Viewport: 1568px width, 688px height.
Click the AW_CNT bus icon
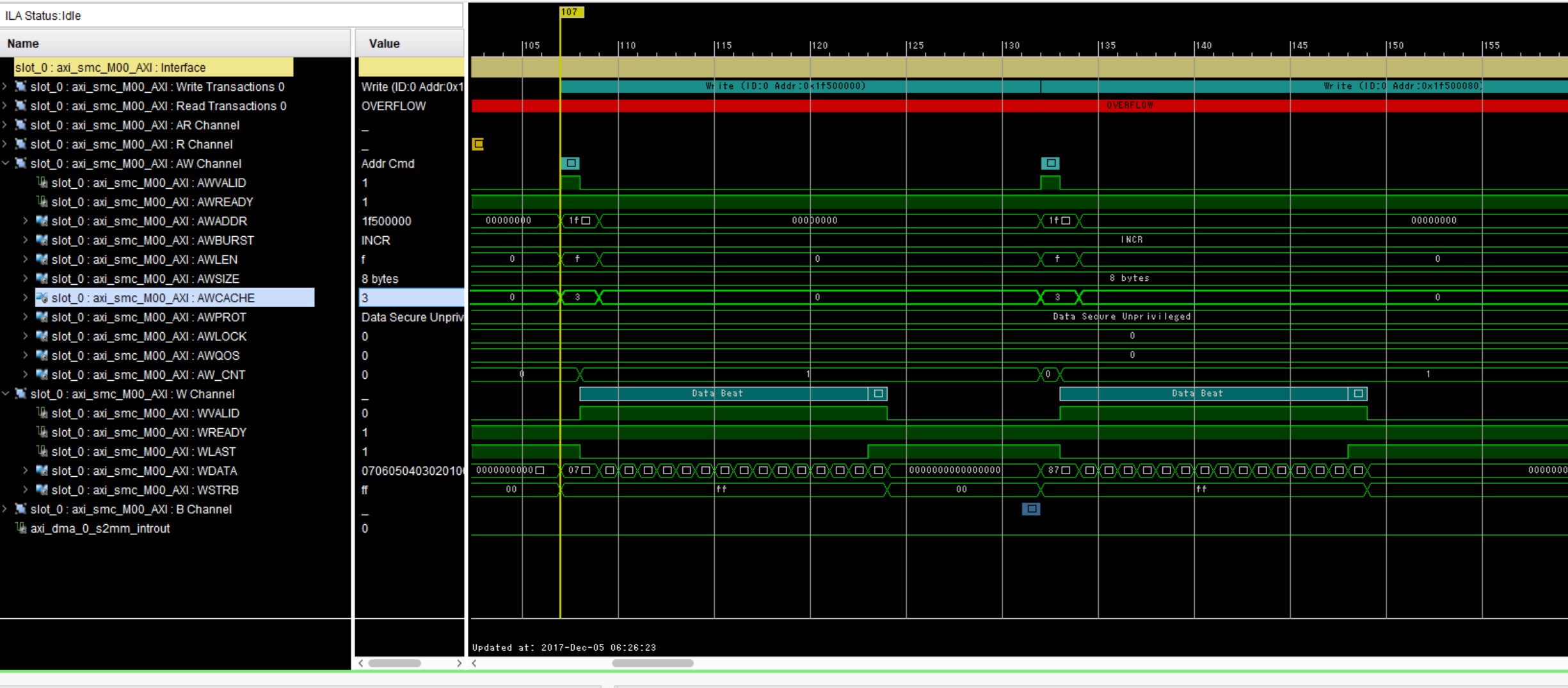(x=42, y=374)
